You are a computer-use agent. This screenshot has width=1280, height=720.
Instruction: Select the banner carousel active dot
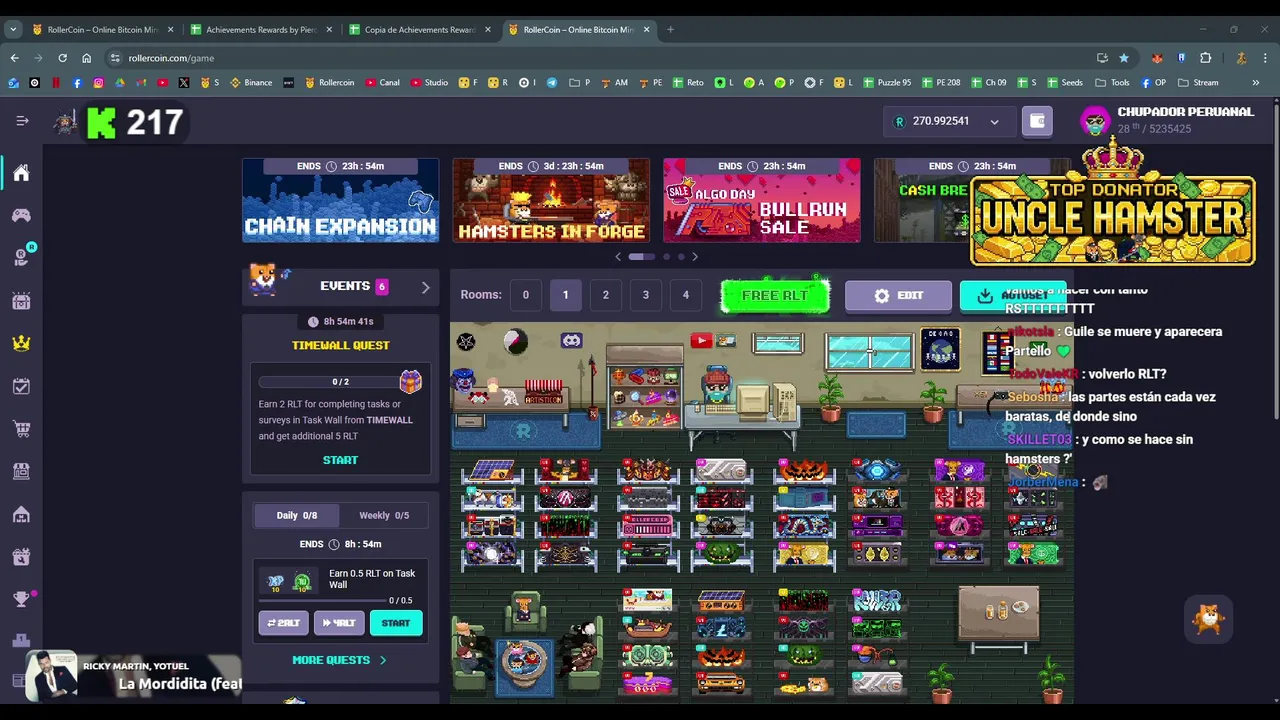(642, 257)
